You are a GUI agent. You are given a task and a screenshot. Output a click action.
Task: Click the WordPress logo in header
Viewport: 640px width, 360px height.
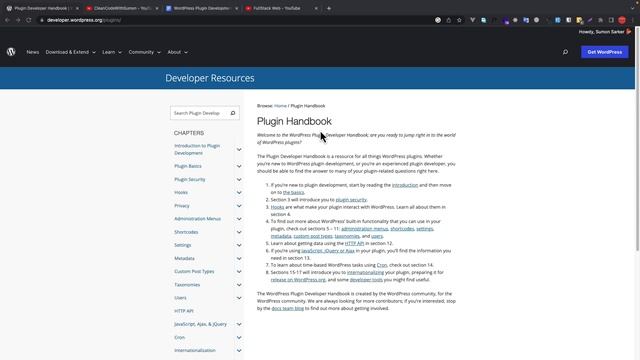coord(11,52)
